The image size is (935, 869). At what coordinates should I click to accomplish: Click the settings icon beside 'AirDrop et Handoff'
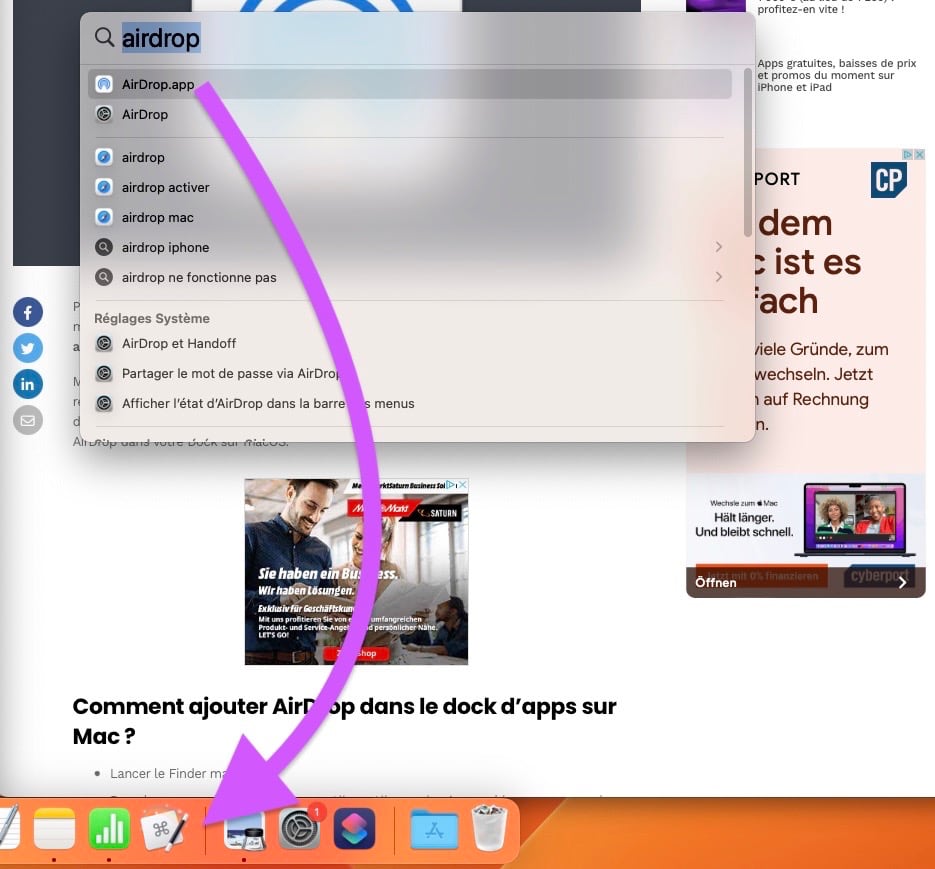coord(104,344)
